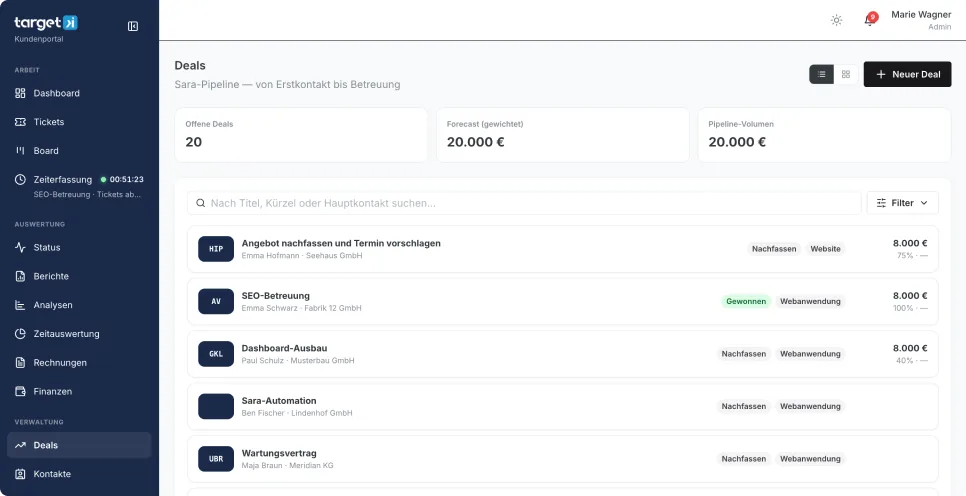Open deal Angebot nachfassen und Termin vorschlagen
966x496 pixels.
coord(562,249)
